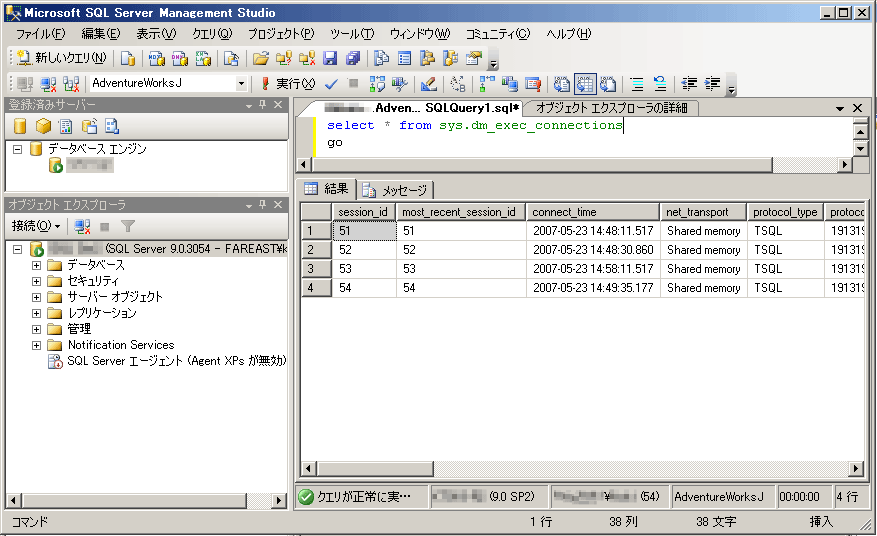Click the results grid horizontal scrollbar thumb
Image resolution: width=877 pixels, height=536 pixels.
pyautogui.click(x=375, y=469)
